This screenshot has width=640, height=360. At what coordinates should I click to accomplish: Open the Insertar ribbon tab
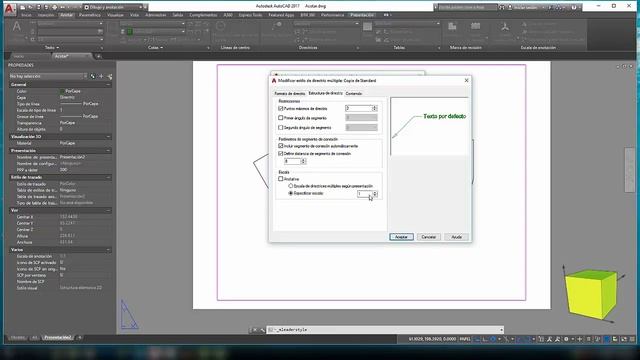[x=46, y=15]
